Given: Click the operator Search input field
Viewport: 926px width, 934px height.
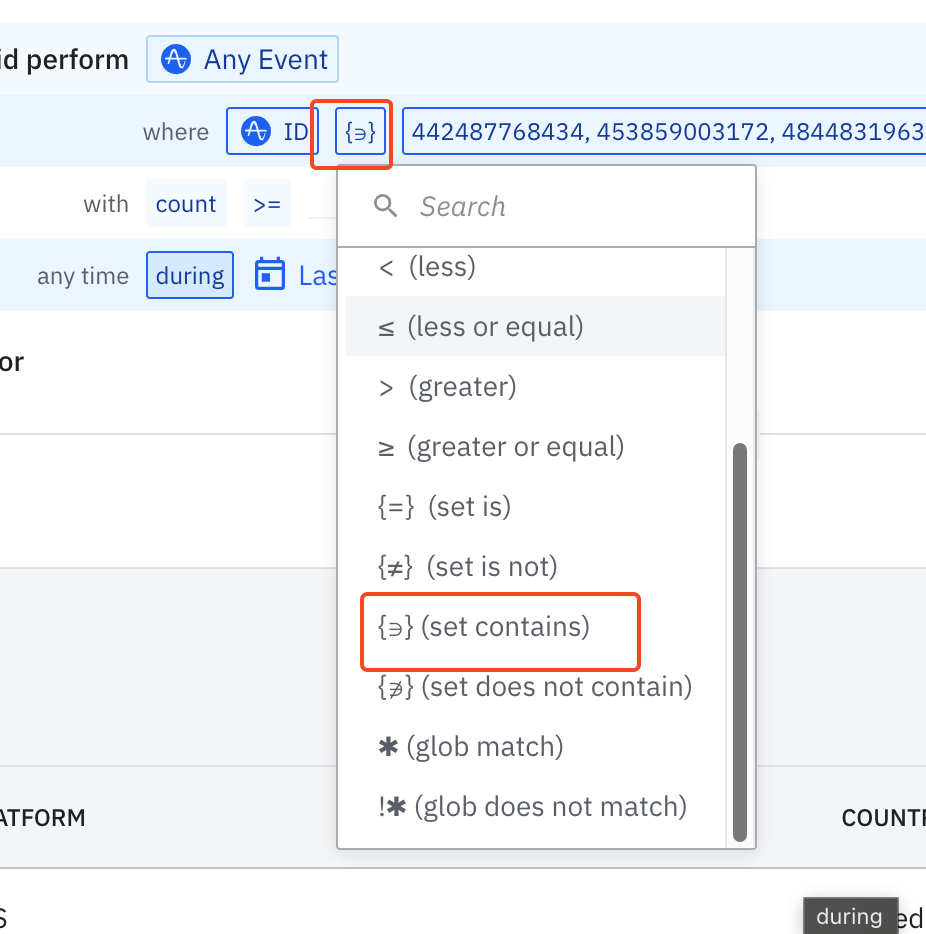Looking at the screenshot, I should 570,206.
